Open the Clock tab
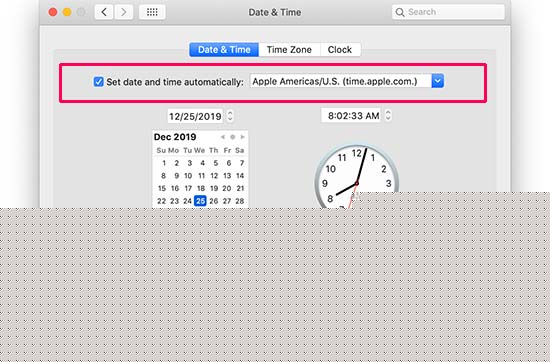Screen dimensions: 550x362 (340, 50)
